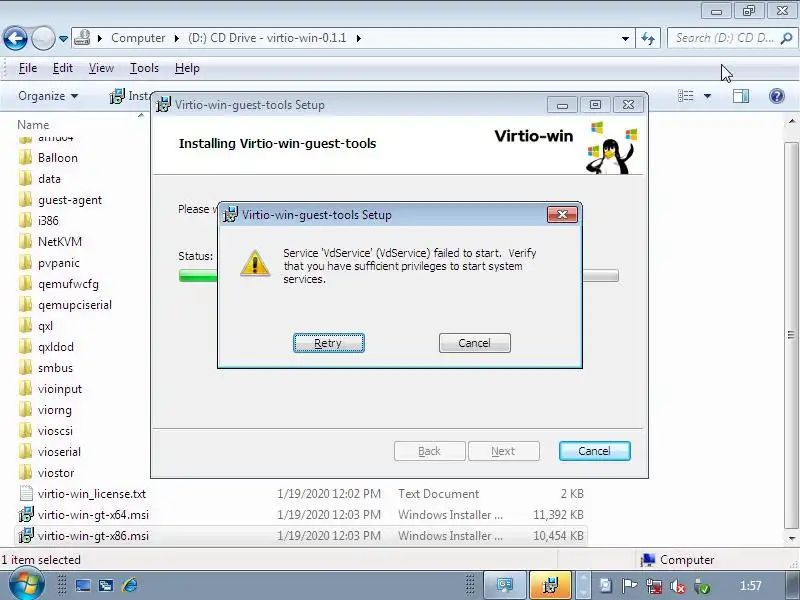Open Explorer help question mark icon
Screen dimensions: 800x600
pos(777,96)
